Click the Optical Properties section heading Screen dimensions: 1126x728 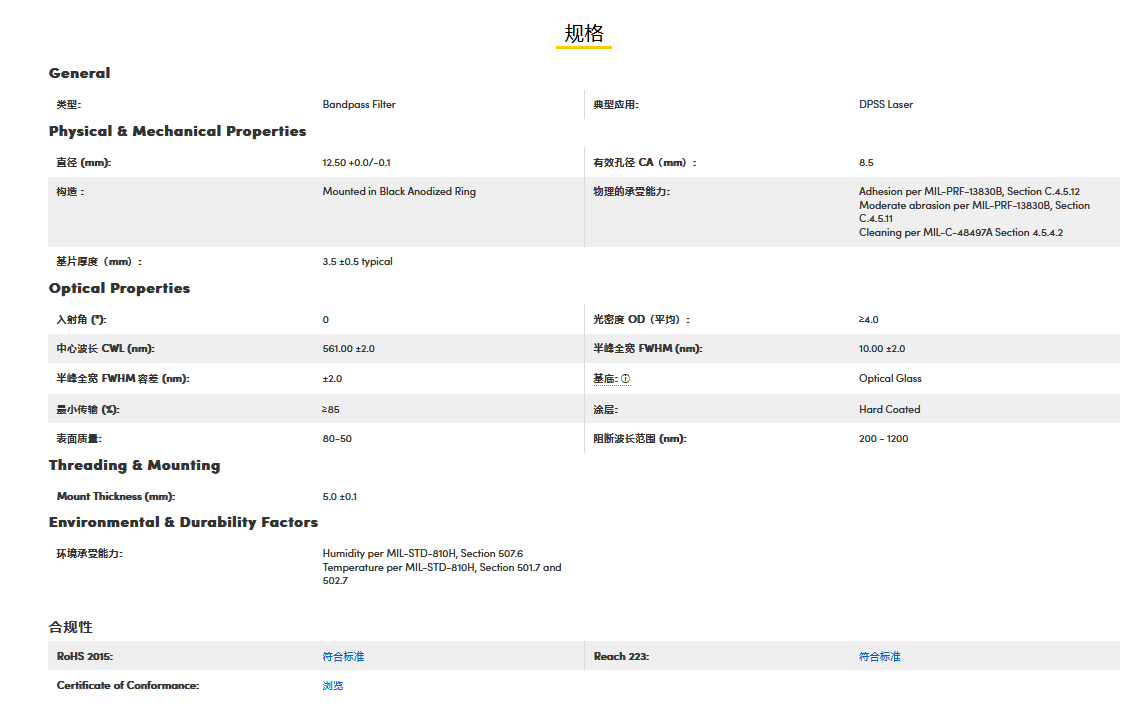click(119, 288)
